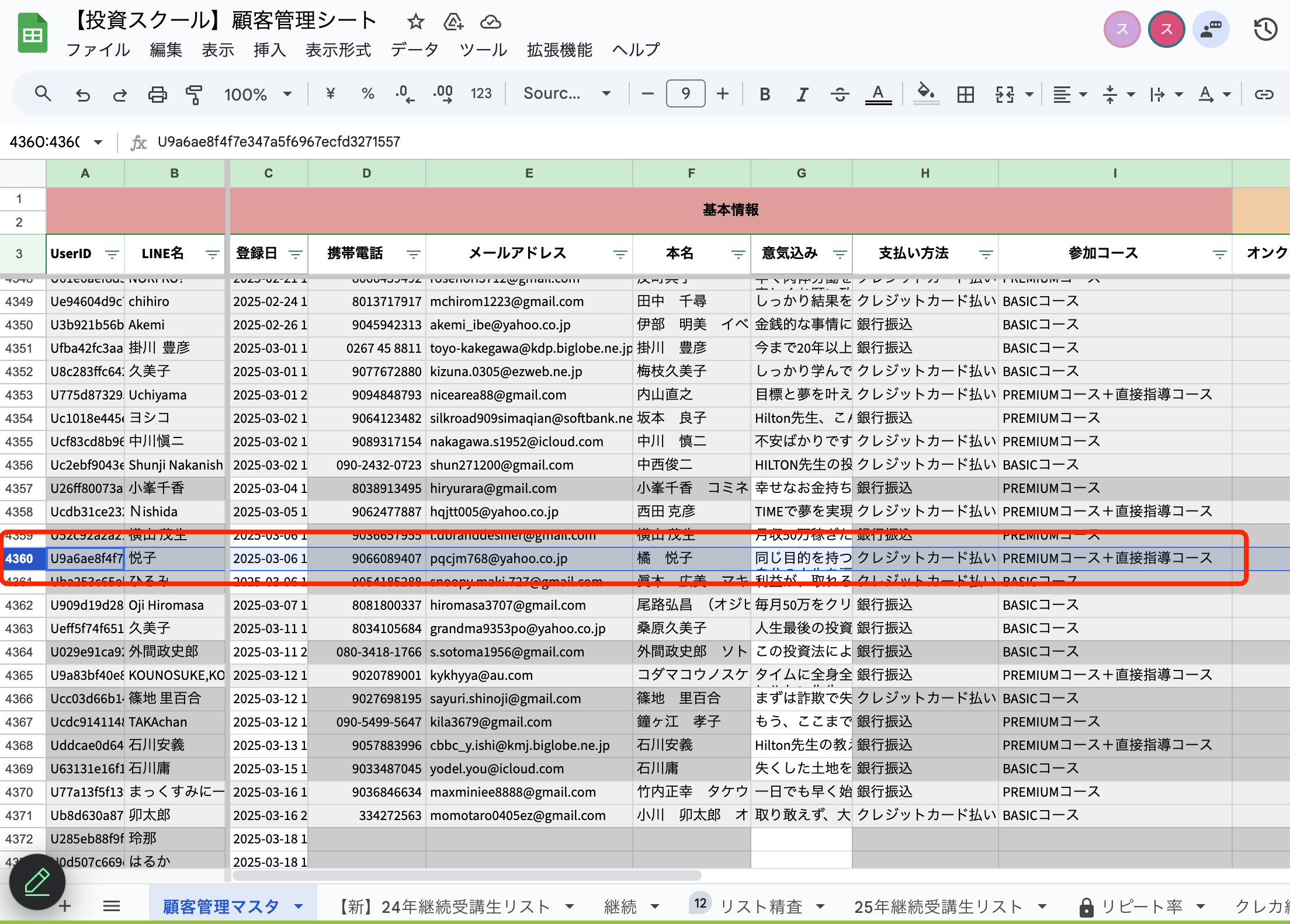Insert a link into the cell
Viewport: 1290px width, 924px height.
click(1265, 93)
